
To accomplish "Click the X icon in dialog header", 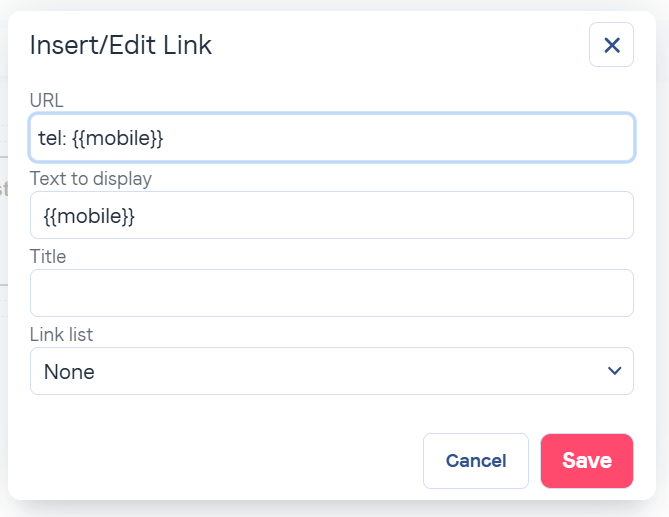I will (611, 45).
